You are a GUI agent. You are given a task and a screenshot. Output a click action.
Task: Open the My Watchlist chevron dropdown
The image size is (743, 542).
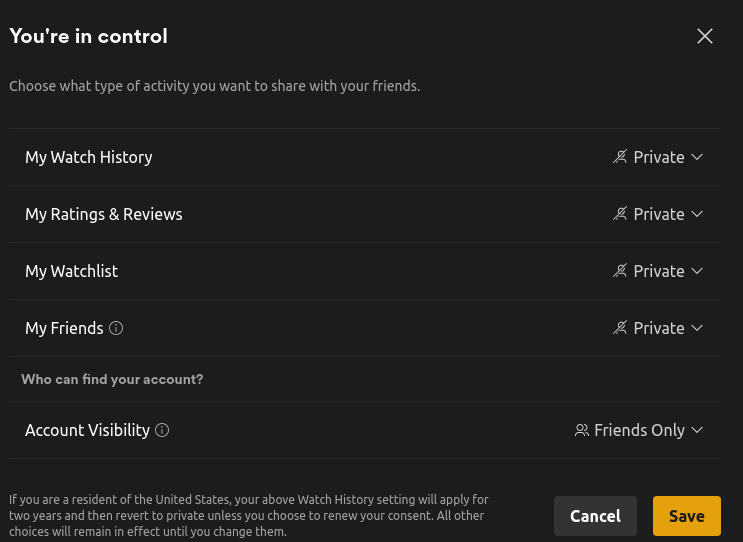tap(697, 271)
